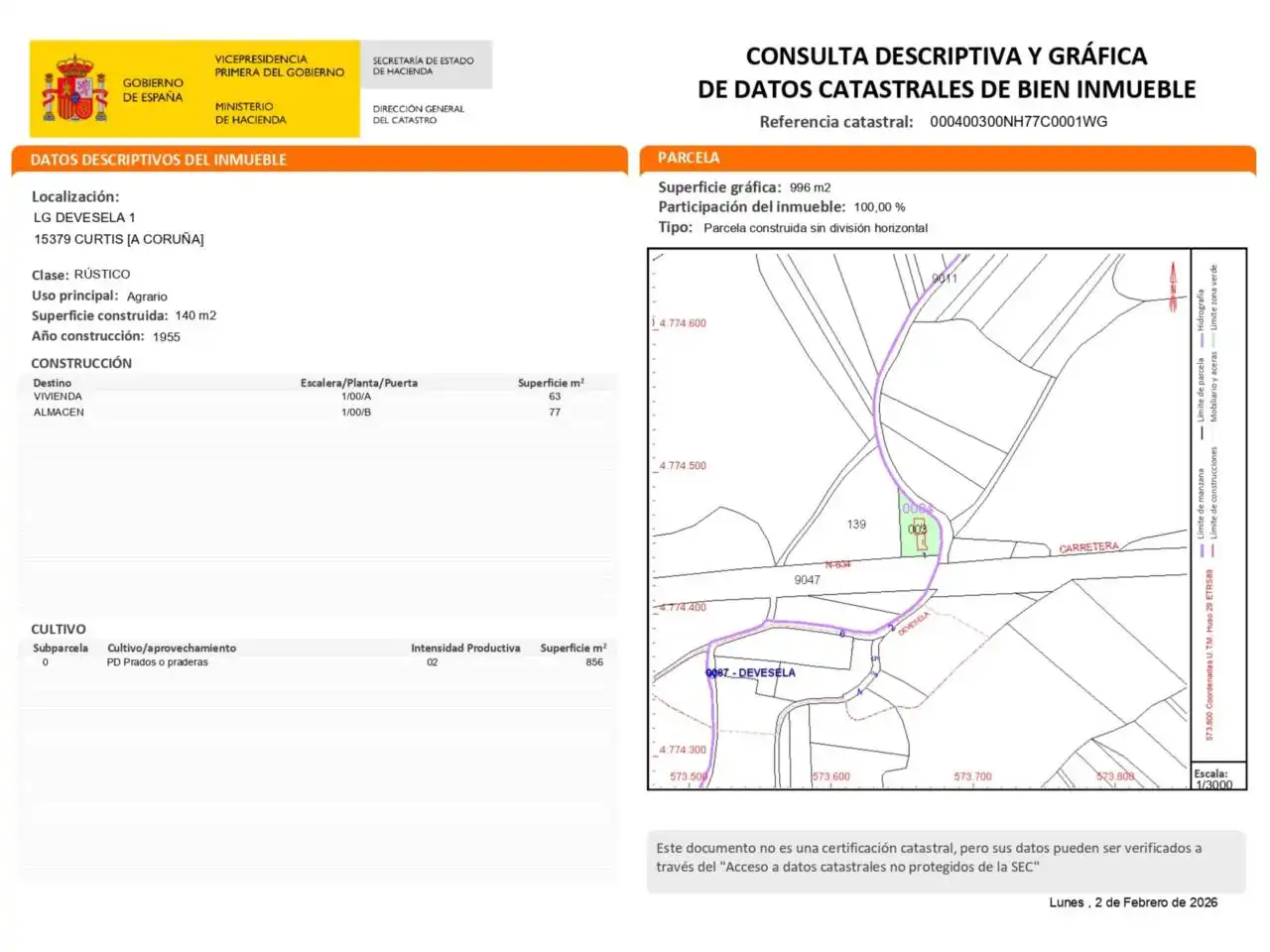
Task: Click the north arrow on the map
Action: click(x=1173, y=282)
